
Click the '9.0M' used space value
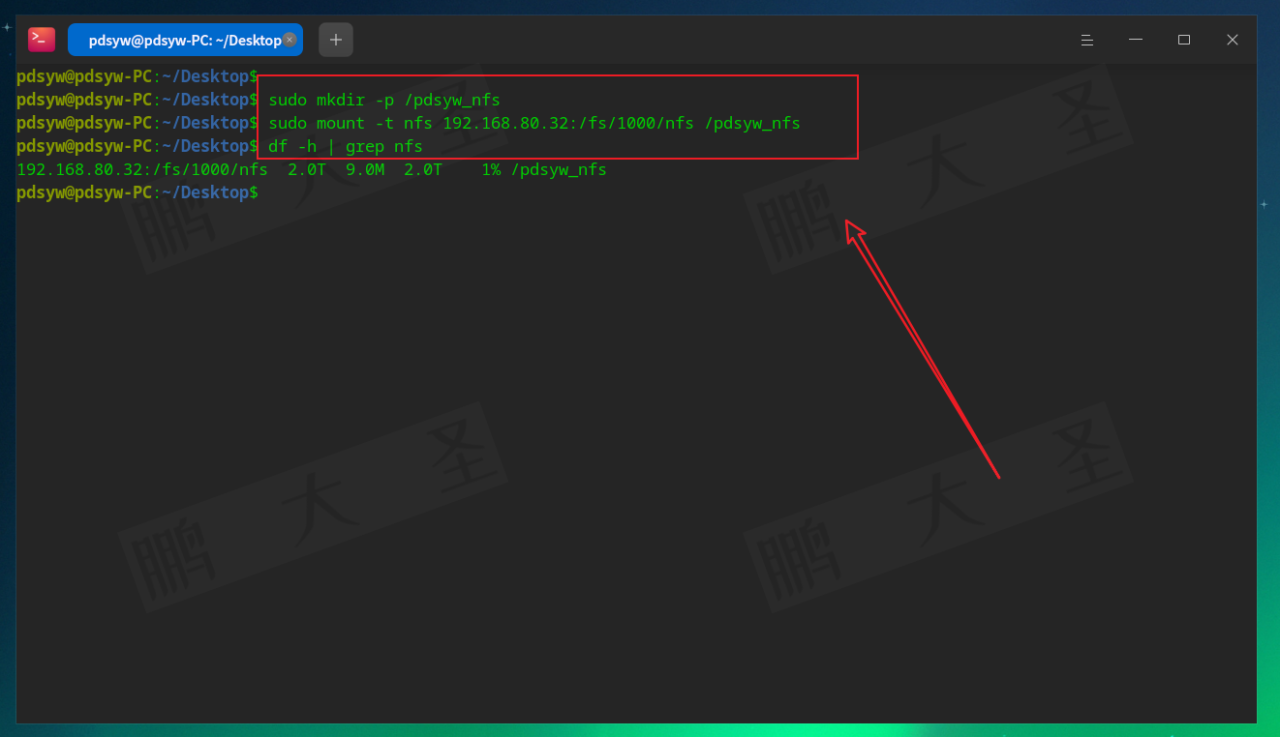click(365, 170)
